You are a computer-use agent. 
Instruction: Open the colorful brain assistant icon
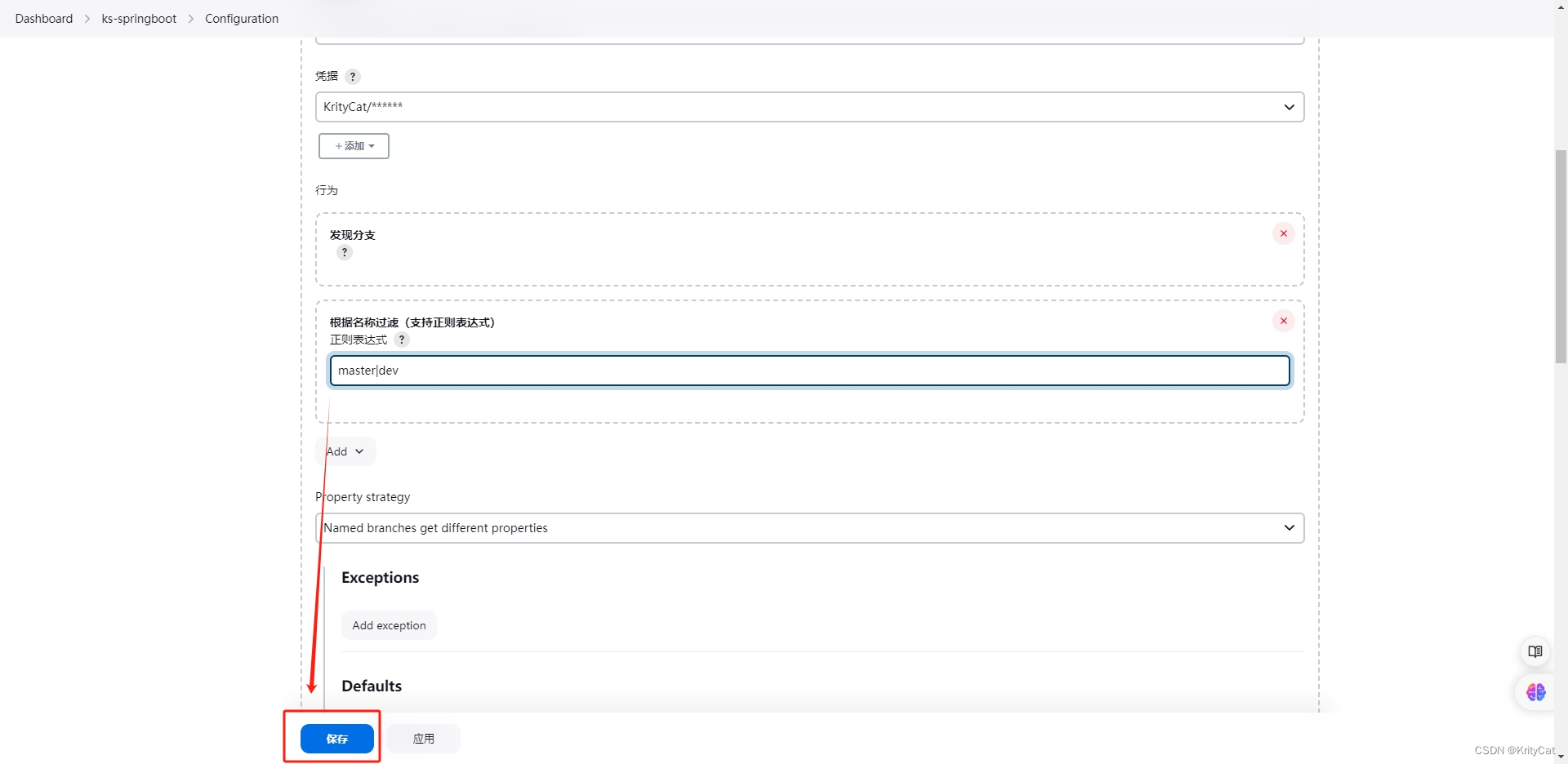[1535, 692]
